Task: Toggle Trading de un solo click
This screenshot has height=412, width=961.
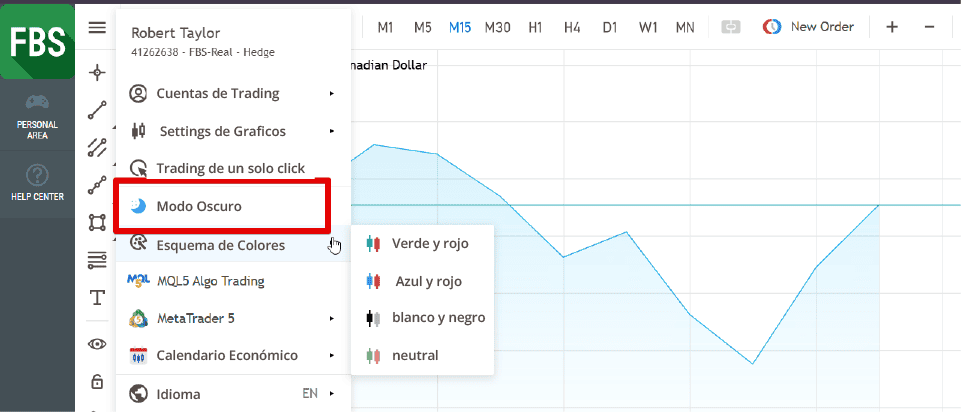Action: pyautogui.click(x=230, y=168)
